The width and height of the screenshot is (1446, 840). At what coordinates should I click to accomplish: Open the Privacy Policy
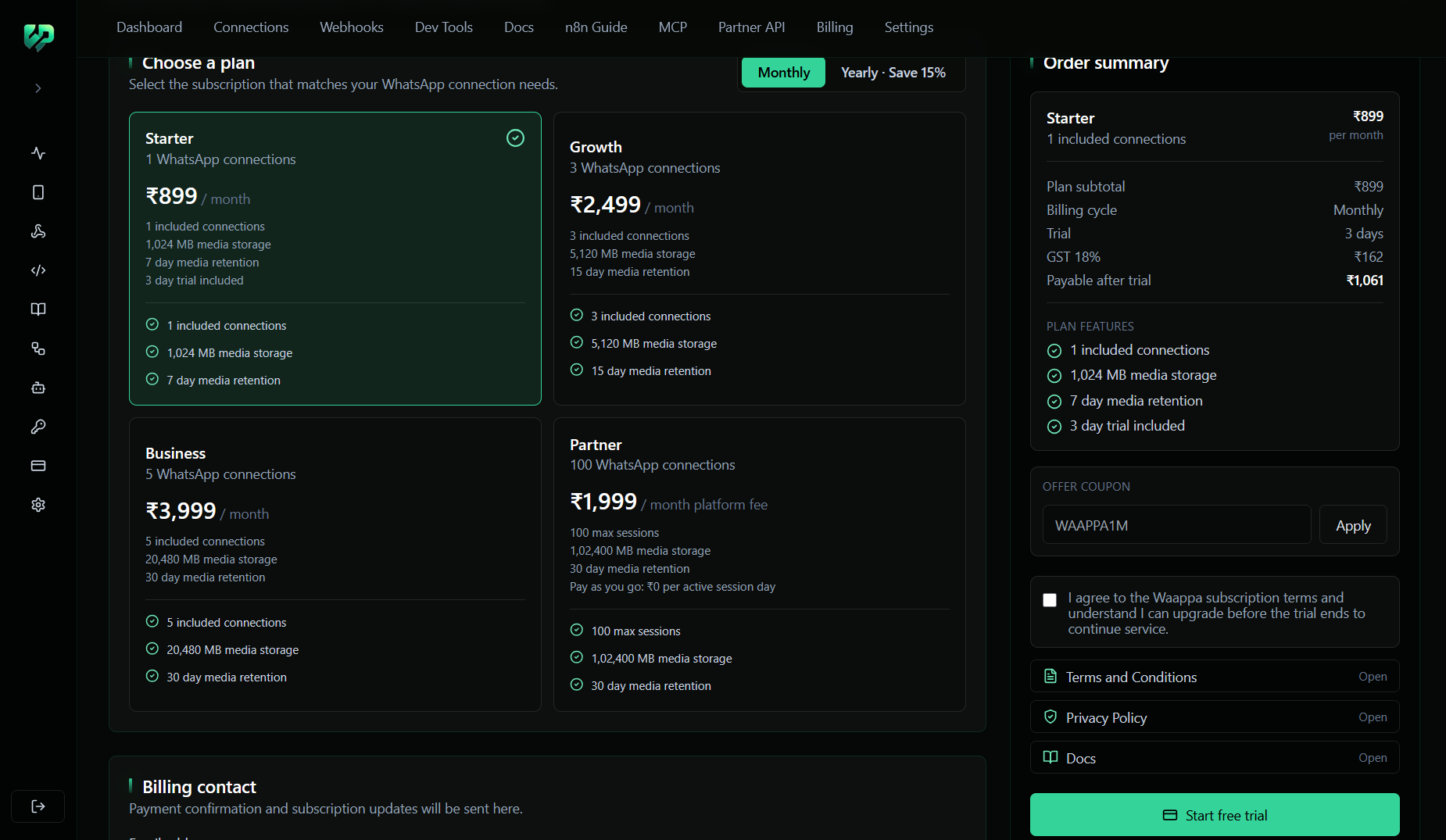(1215, 717)
